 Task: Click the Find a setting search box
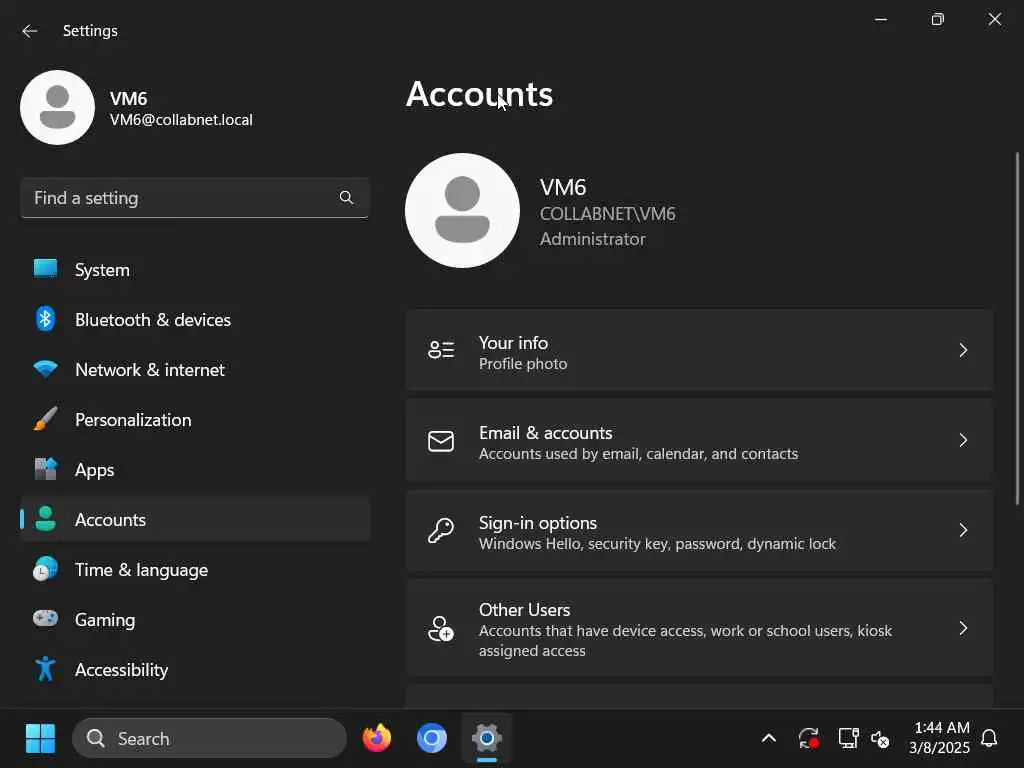(x=195, y=198)
